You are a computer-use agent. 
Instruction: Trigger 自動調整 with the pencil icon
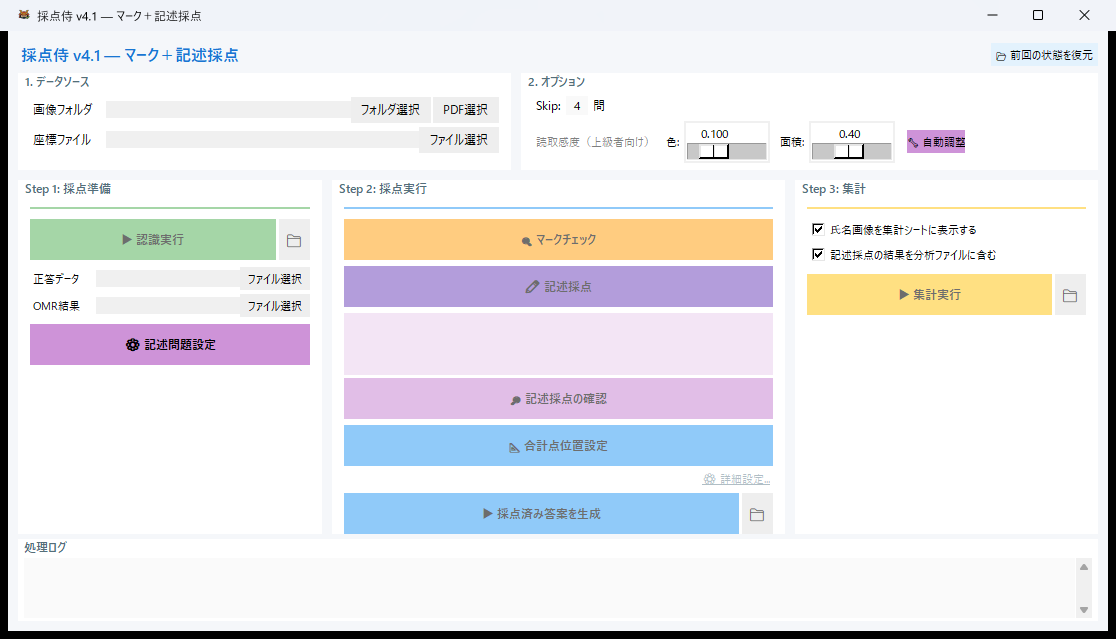[935, 142]
